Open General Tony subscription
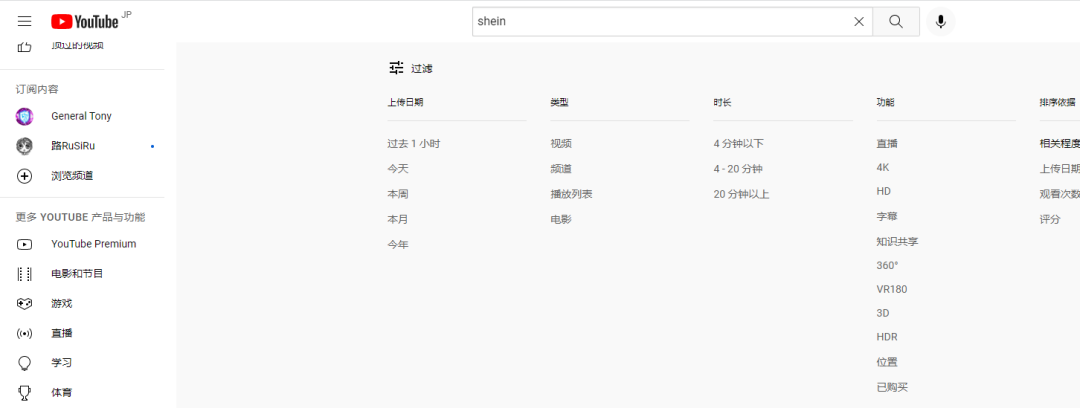 point(82,116)
